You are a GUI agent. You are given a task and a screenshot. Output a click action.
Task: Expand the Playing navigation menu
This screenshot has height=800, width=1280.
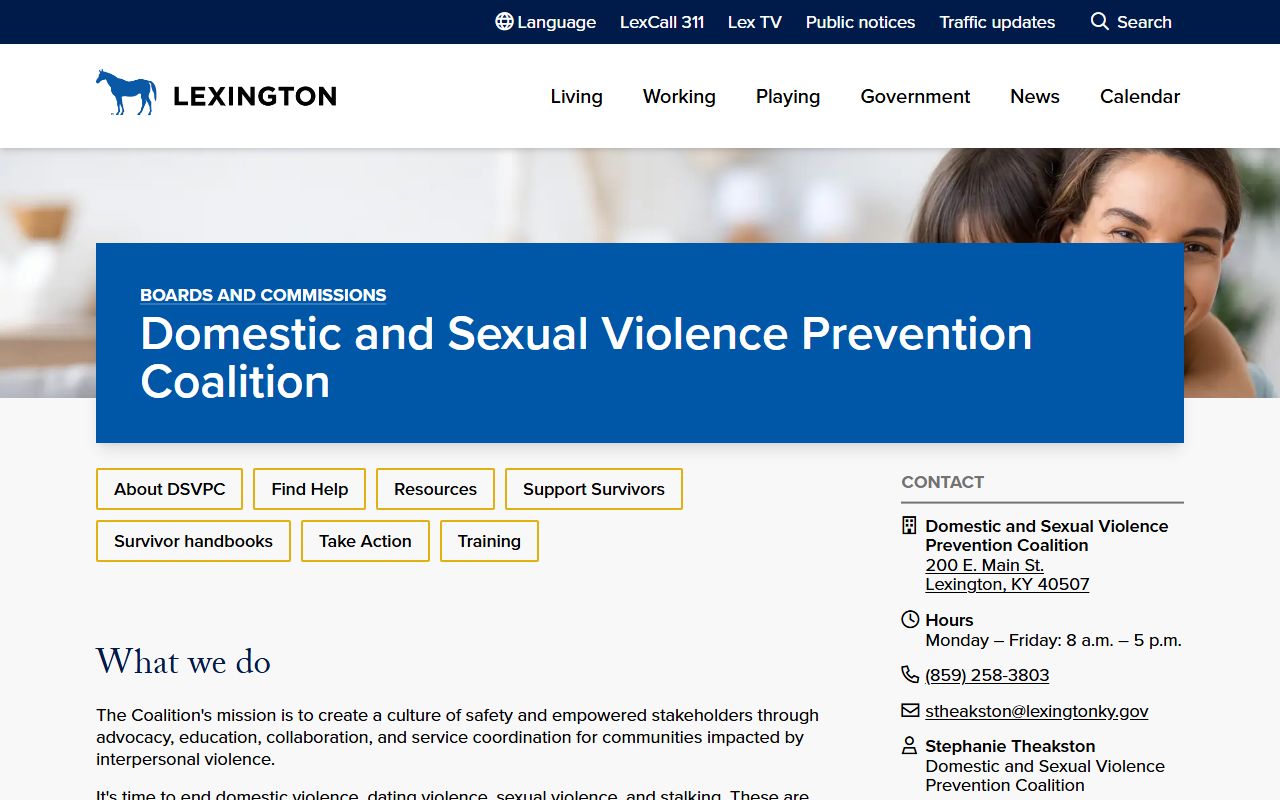pos(788,96)
